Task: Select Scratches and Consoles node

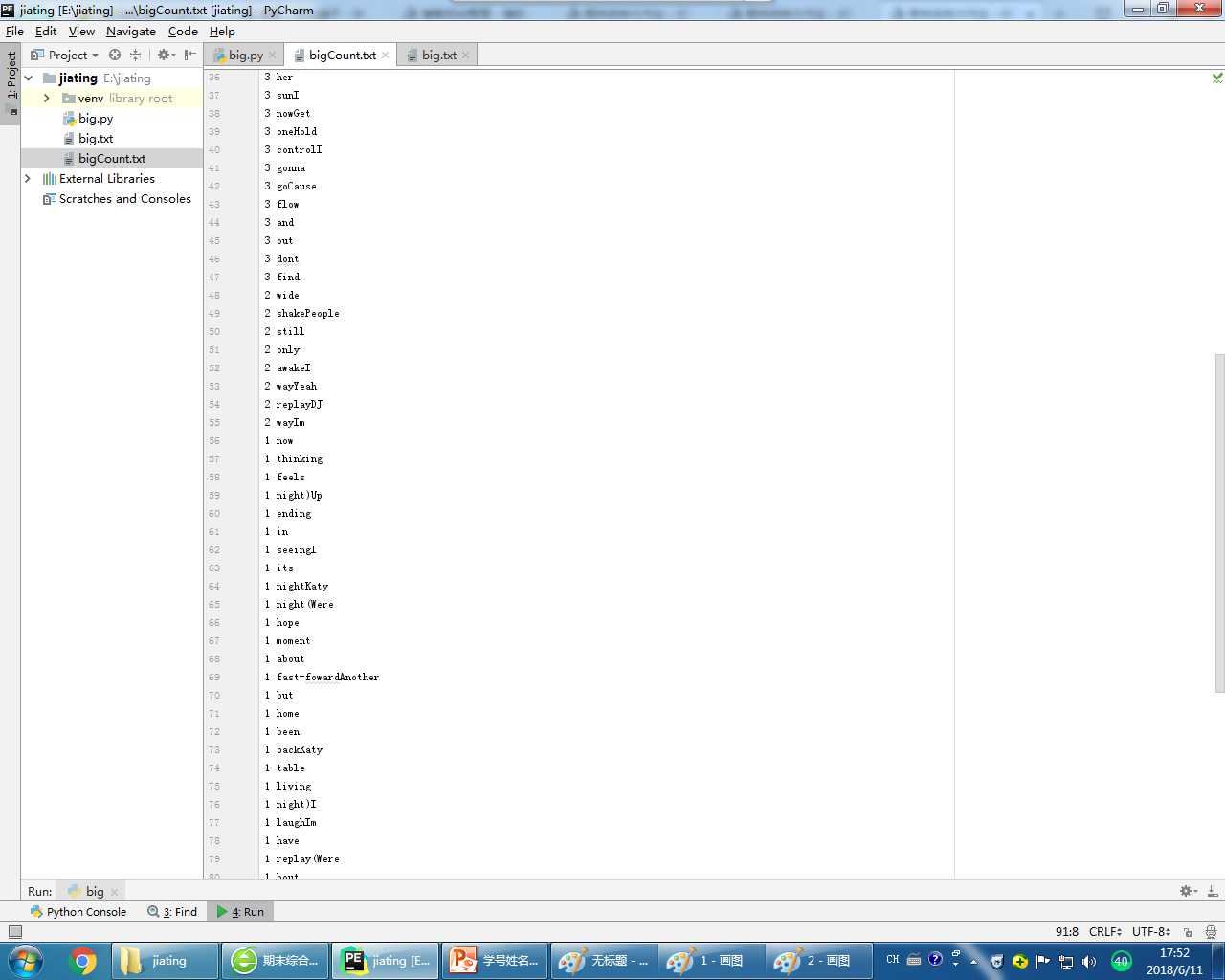Action: [x=117, y=199]
